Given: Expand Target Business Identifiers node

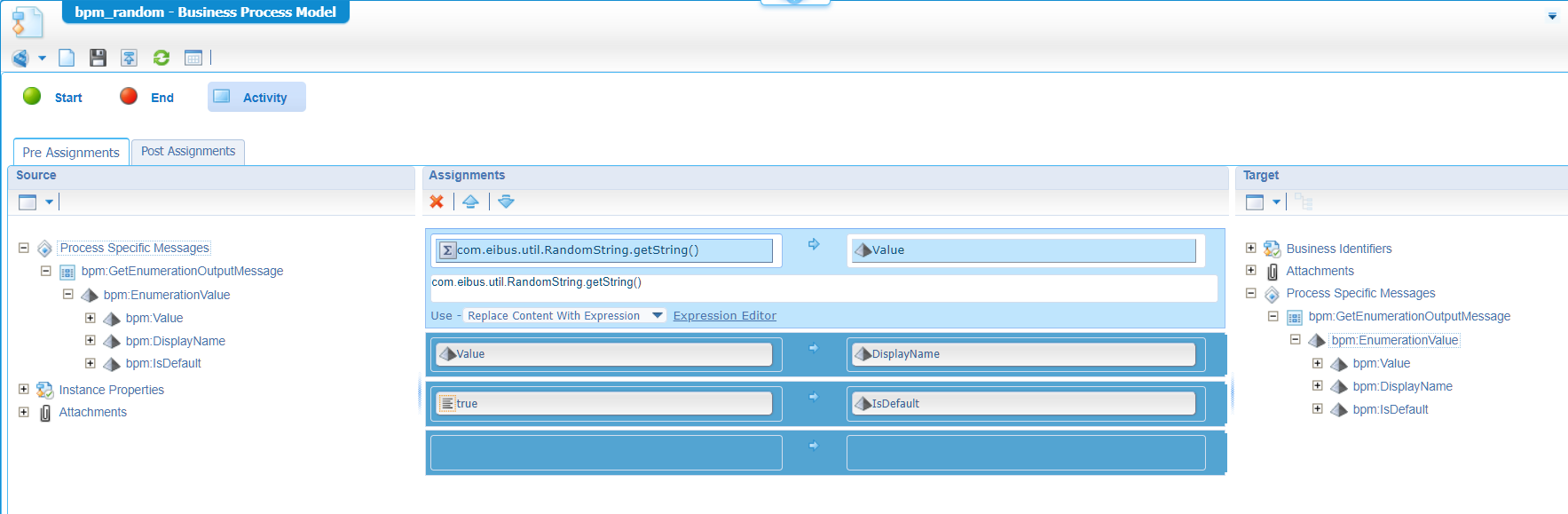Looking at the screenshot, I should click(x=1251, y=248).
